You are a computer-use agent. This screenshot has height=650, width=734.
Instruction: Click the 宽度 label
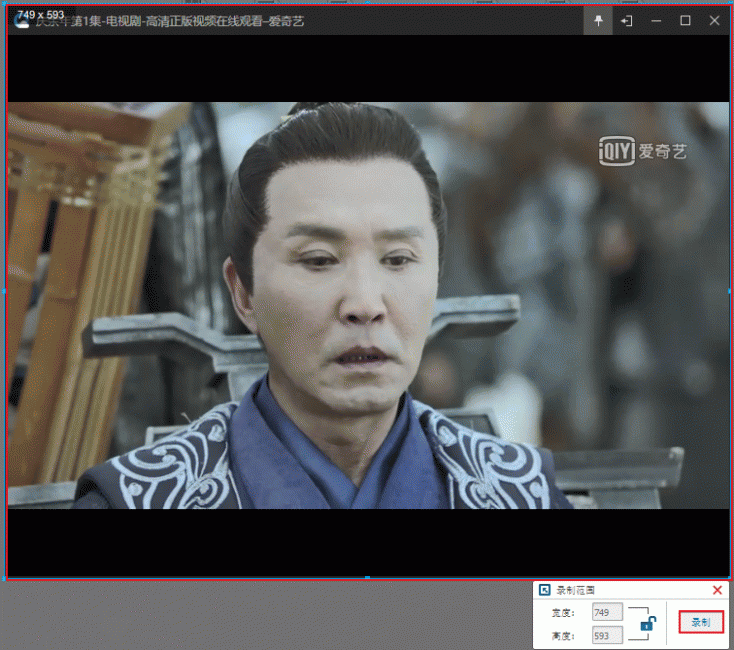(x=563, y=613)
